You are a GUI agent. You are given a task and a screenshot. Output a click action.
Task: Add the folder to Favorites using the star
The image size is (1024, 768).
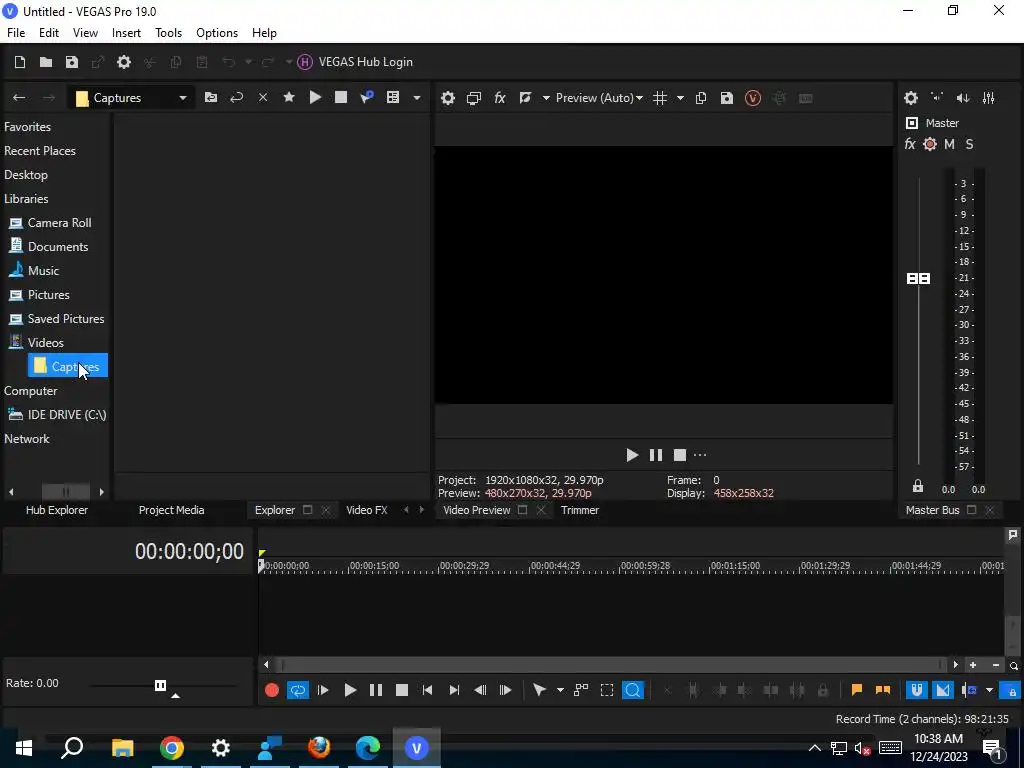pyautogui.click(x=289, y=97)
